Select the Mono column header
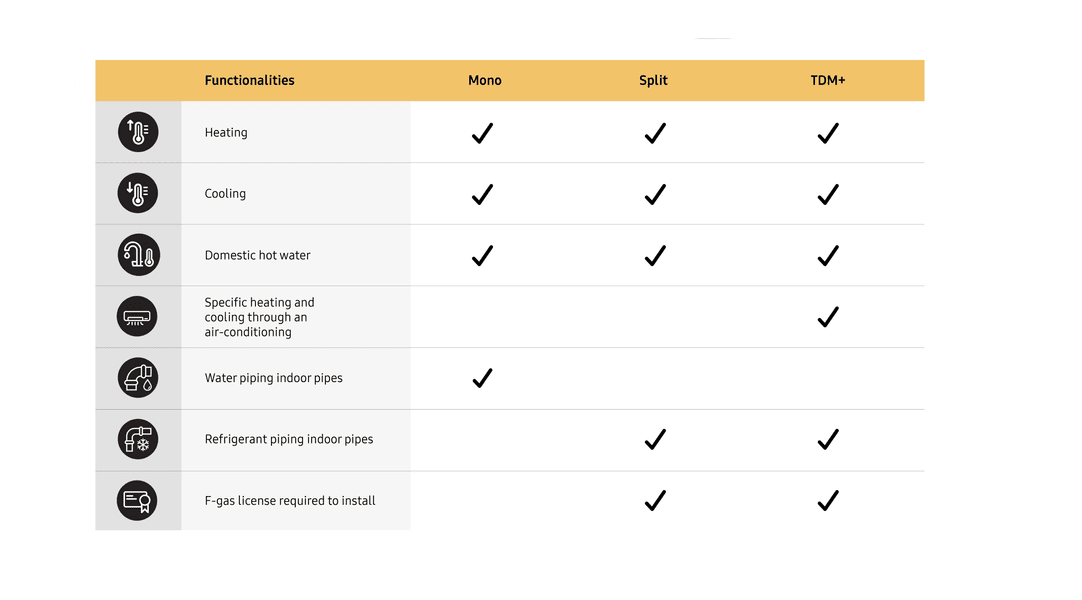This screenshot has height=600, width=1082. pos(485,80)
